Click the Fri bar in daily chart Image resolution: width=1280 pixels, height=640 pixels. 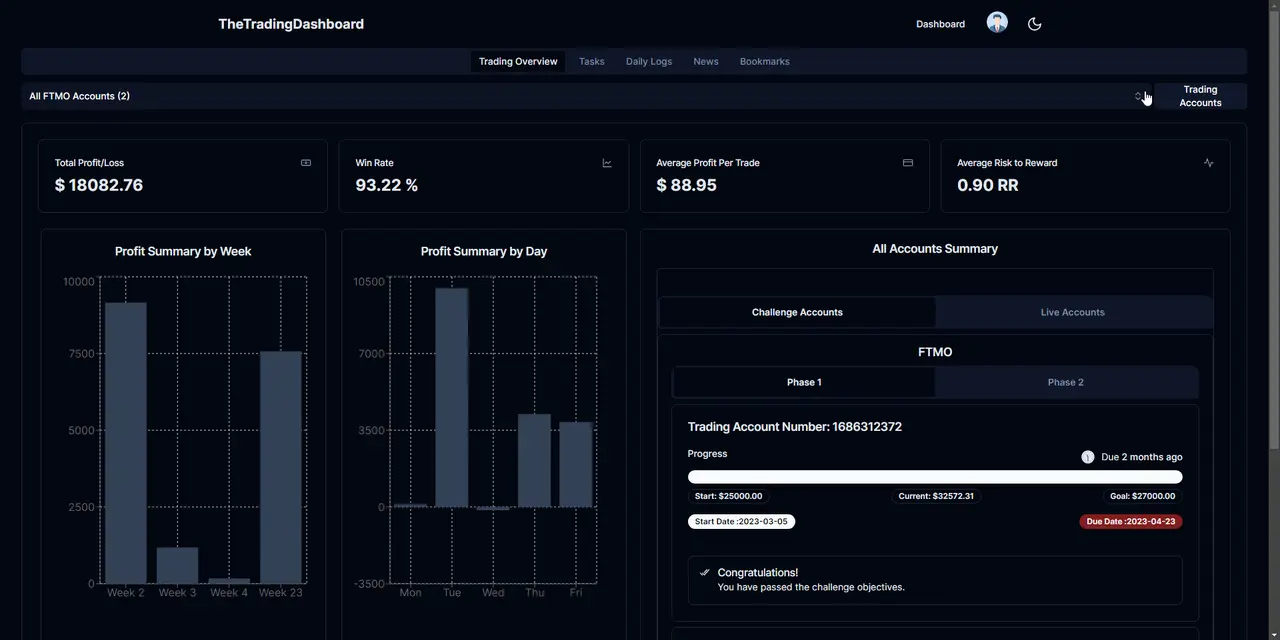click(x=576, y=464)
